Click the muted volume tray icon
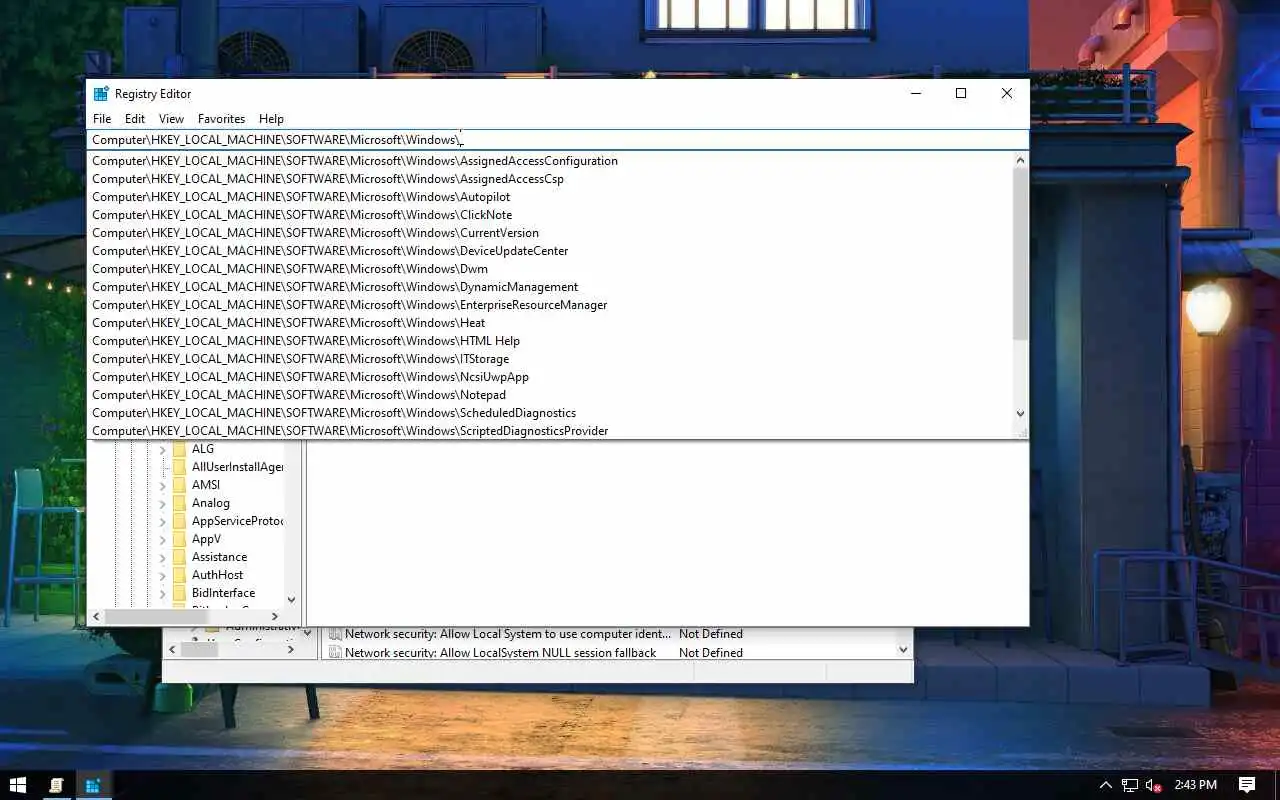Image resolution: width=1280 pixels, height=800 pixels. click(x=1153, y=785)
